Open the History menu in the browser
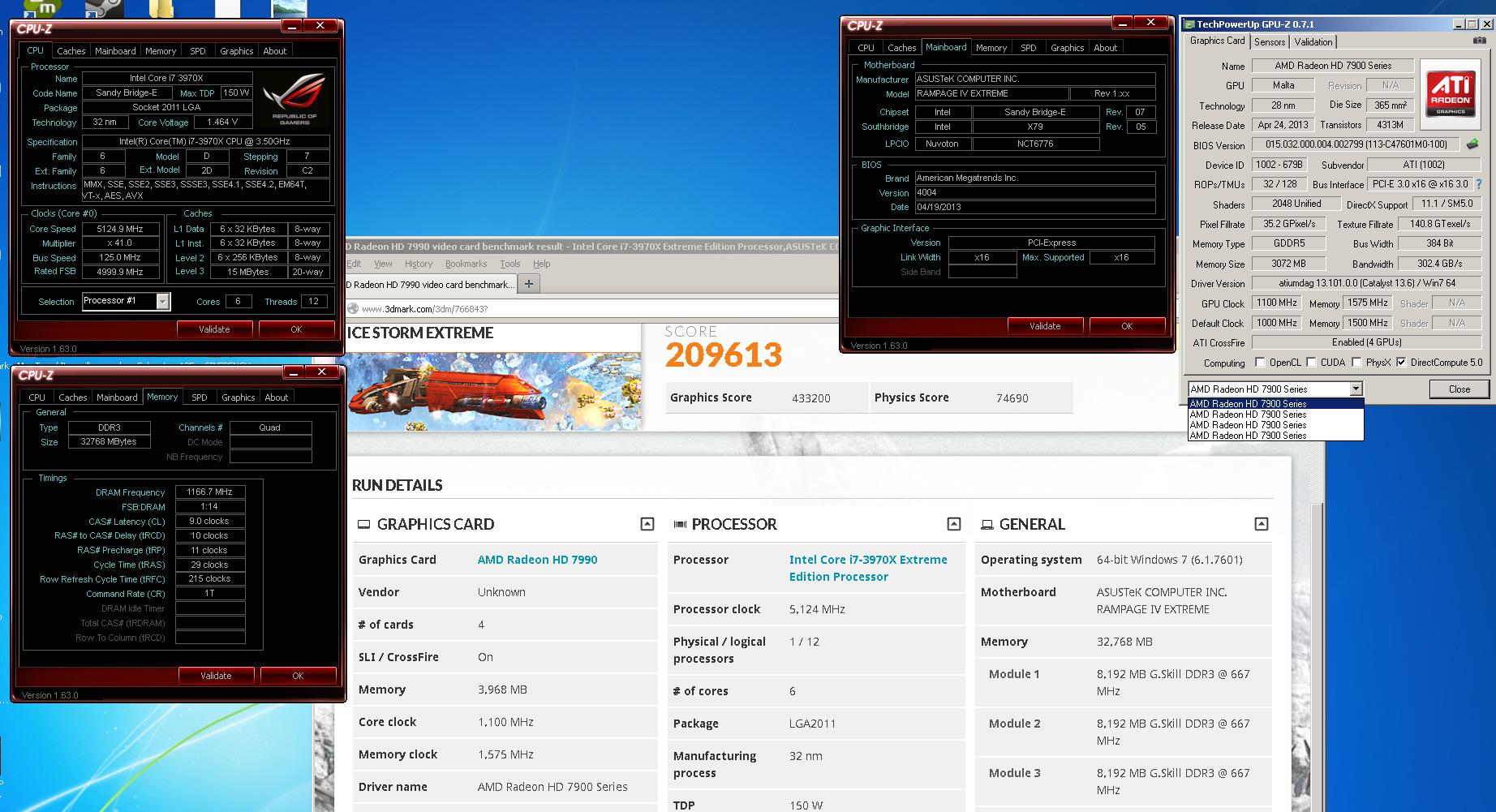 419,264
